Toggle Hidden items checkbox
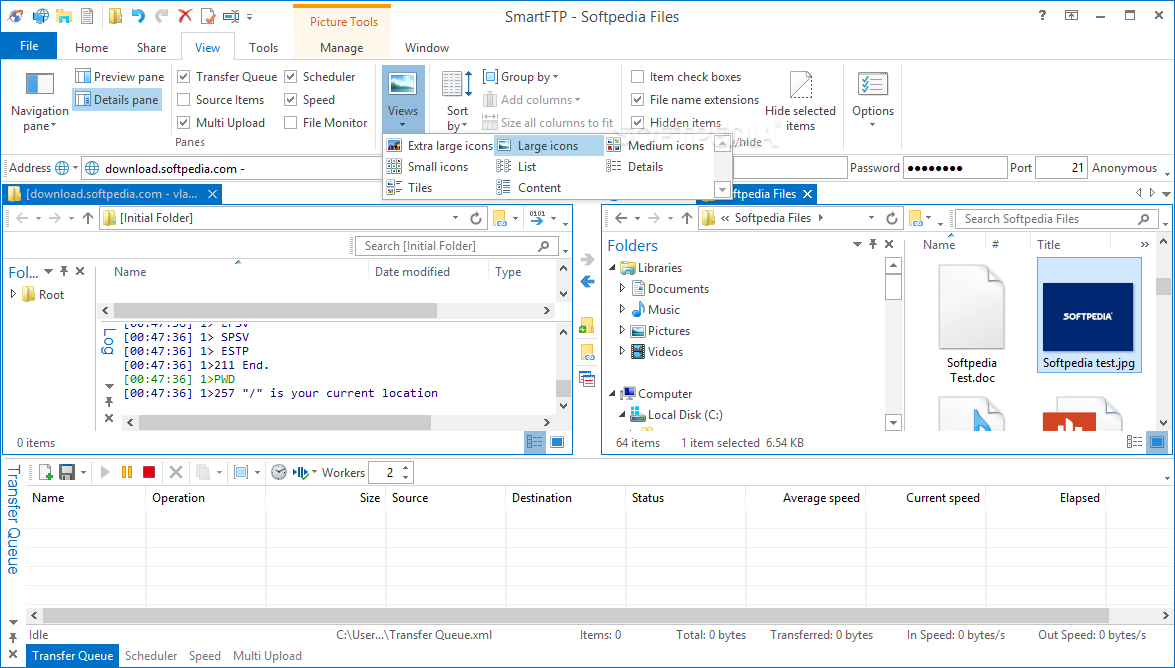The image size is (1175, 668). tap(638, 122)
